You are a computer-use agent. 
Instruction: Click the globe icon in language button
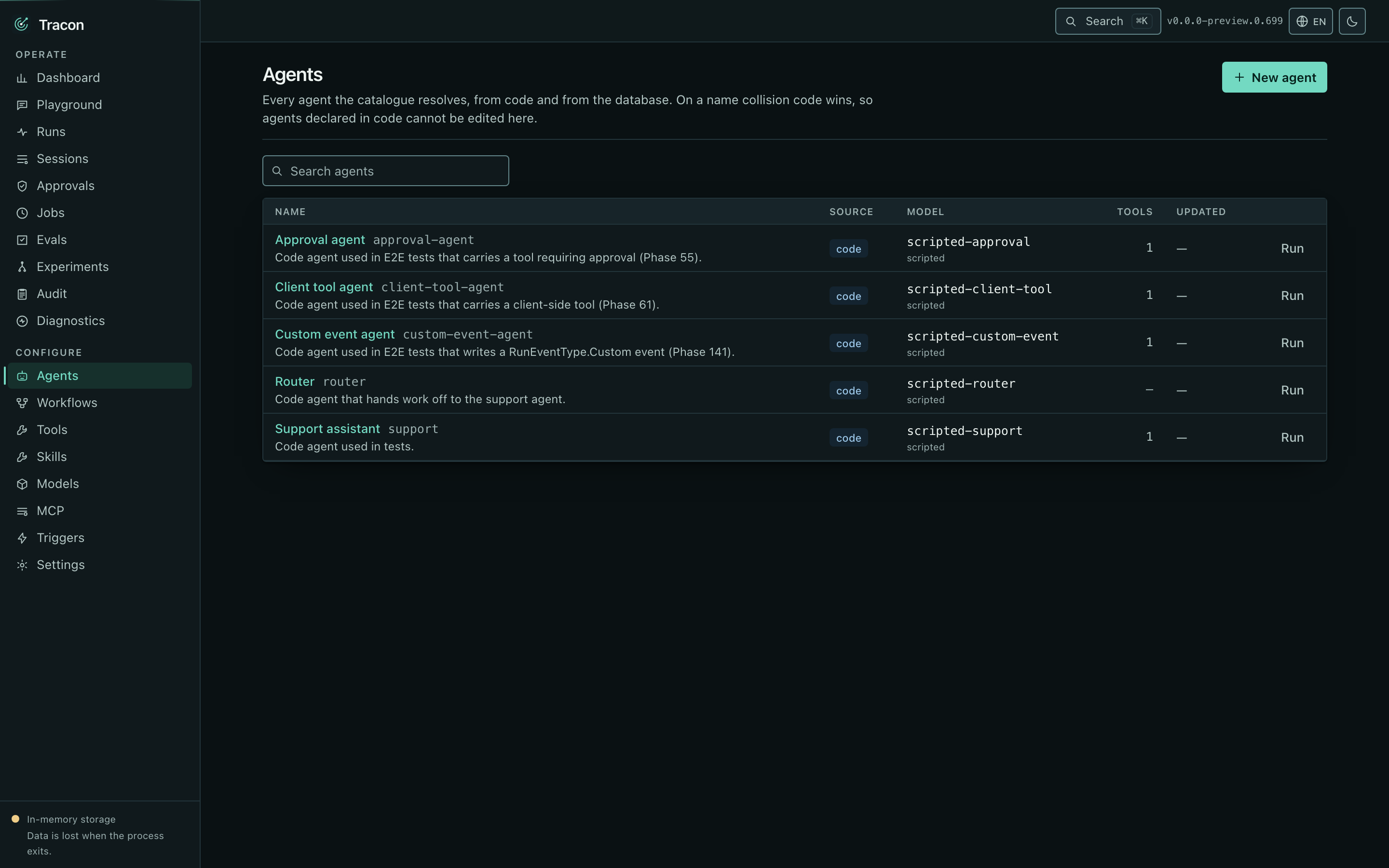point(1302,21)
